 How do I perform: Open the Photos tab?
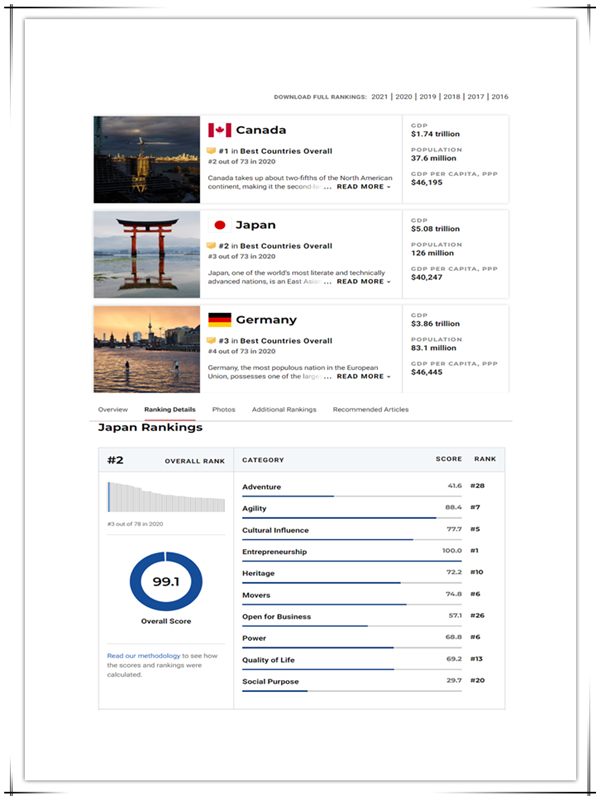(x=224, y=410)
